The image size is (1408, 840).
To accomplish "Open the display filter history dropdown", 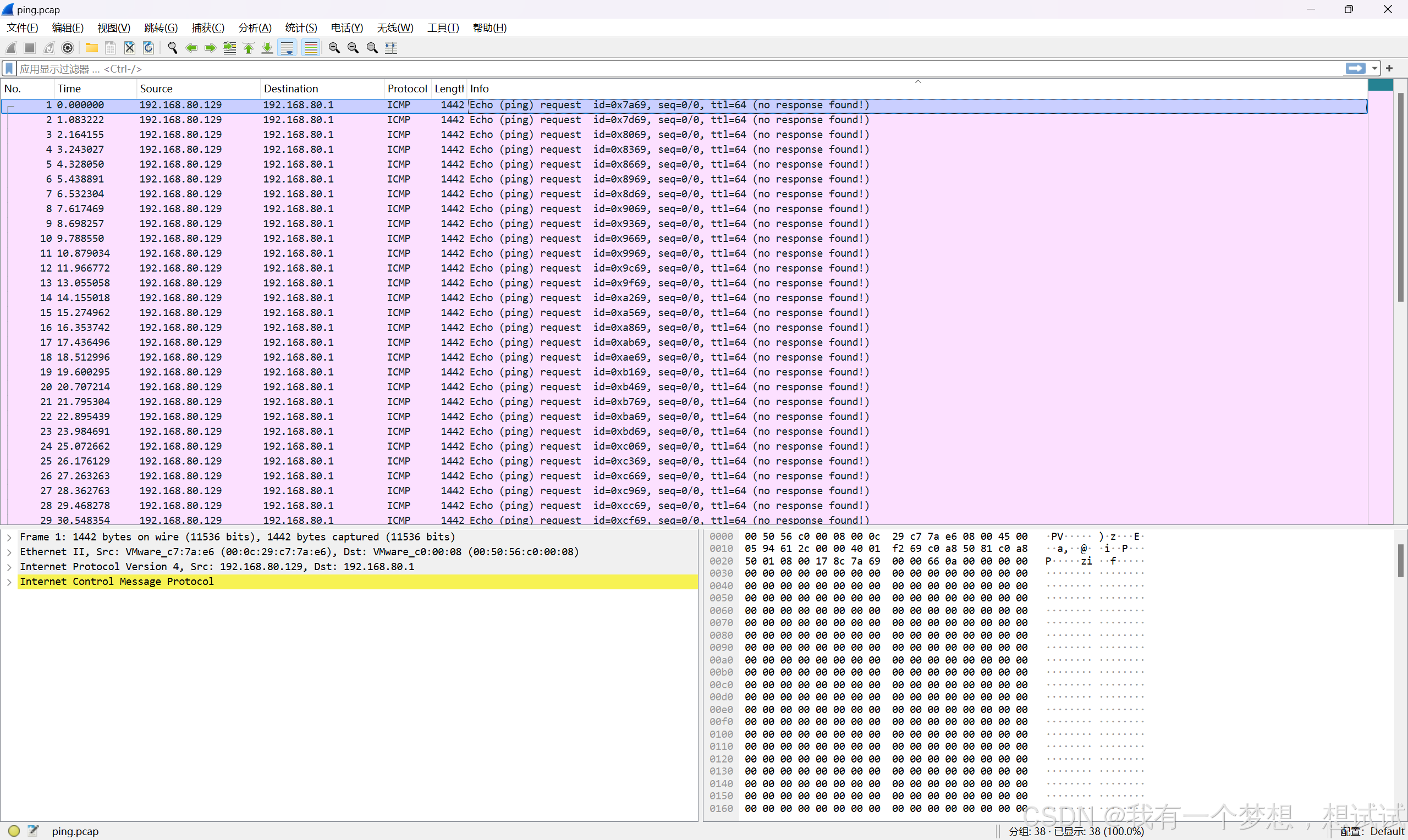I will 1374,69.
